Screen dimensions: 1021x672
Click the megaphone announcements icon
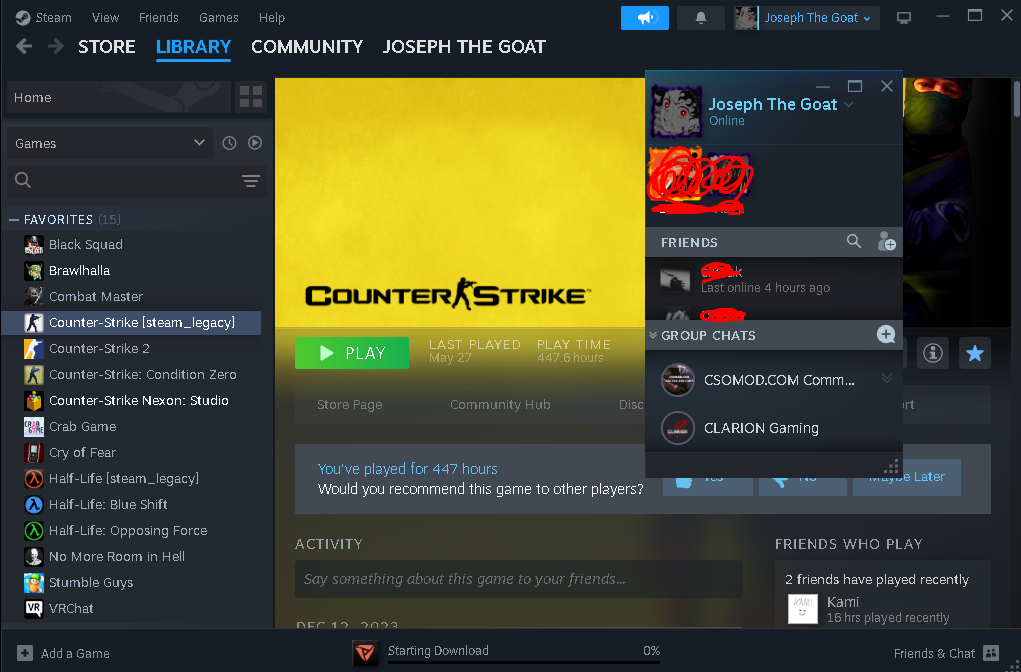click(645, 18)
